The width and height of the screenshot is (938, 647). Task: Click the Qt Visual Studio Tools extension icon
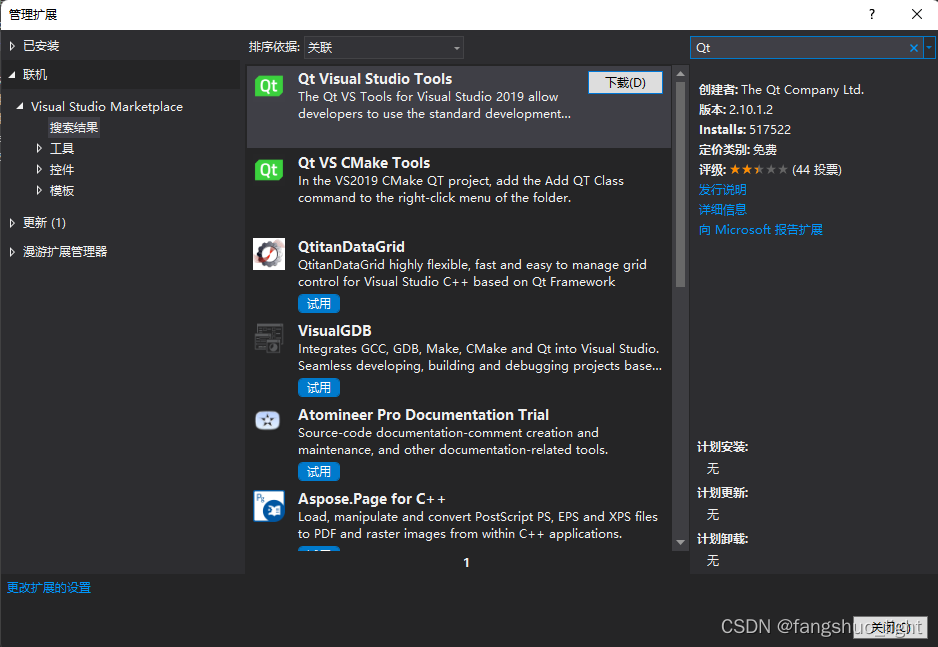tap(269, 86)
